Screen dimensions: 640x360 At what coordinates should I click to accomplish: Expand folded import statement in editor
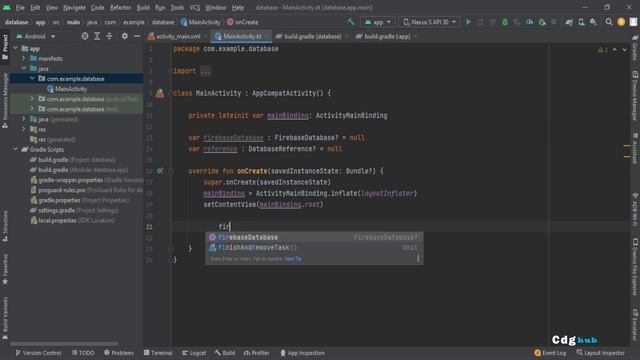point(205,71)
